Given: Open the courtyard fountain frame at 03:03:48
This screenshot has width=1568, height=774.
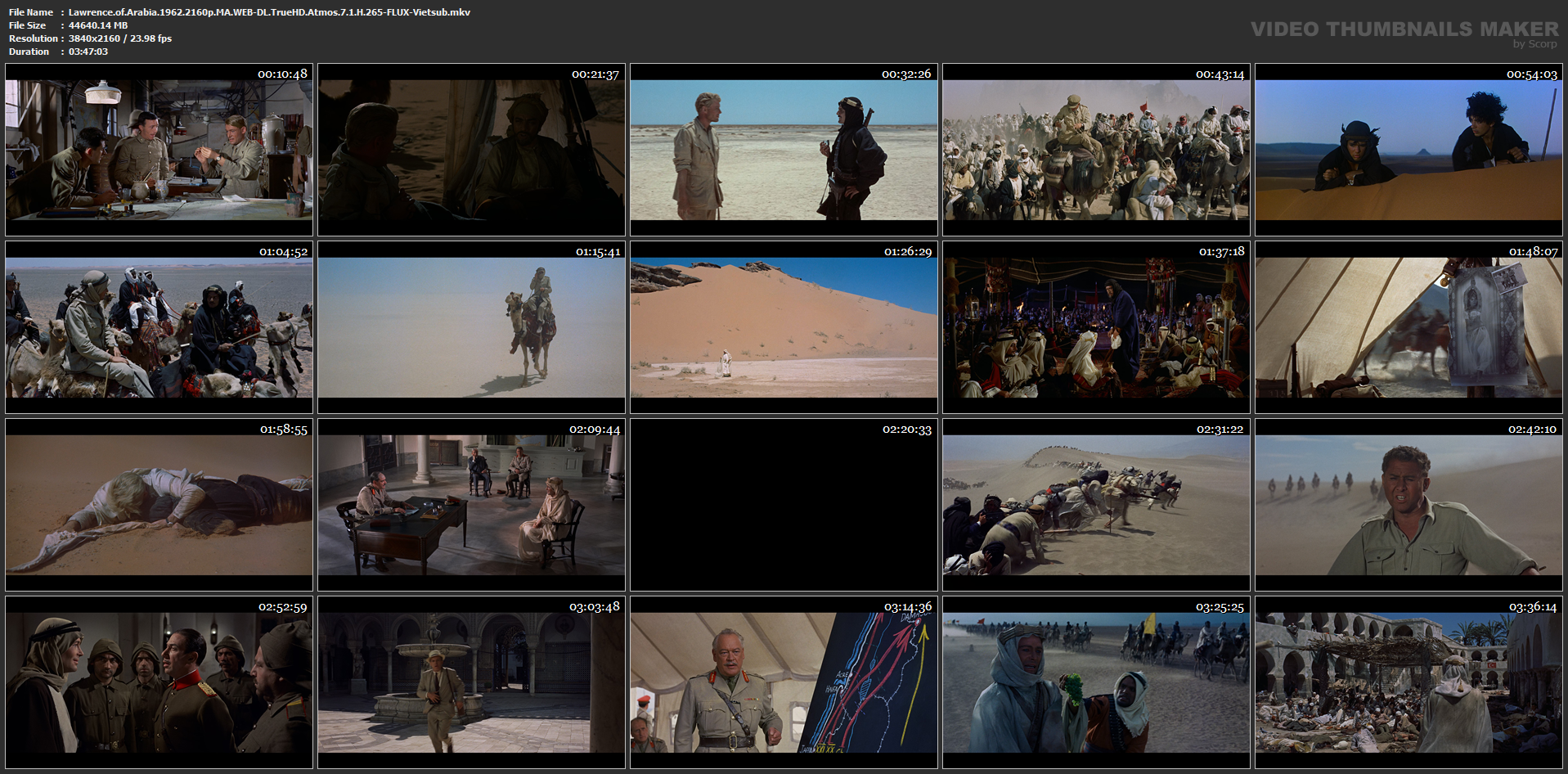Looking at the screenshot, I should coord(471,682).
